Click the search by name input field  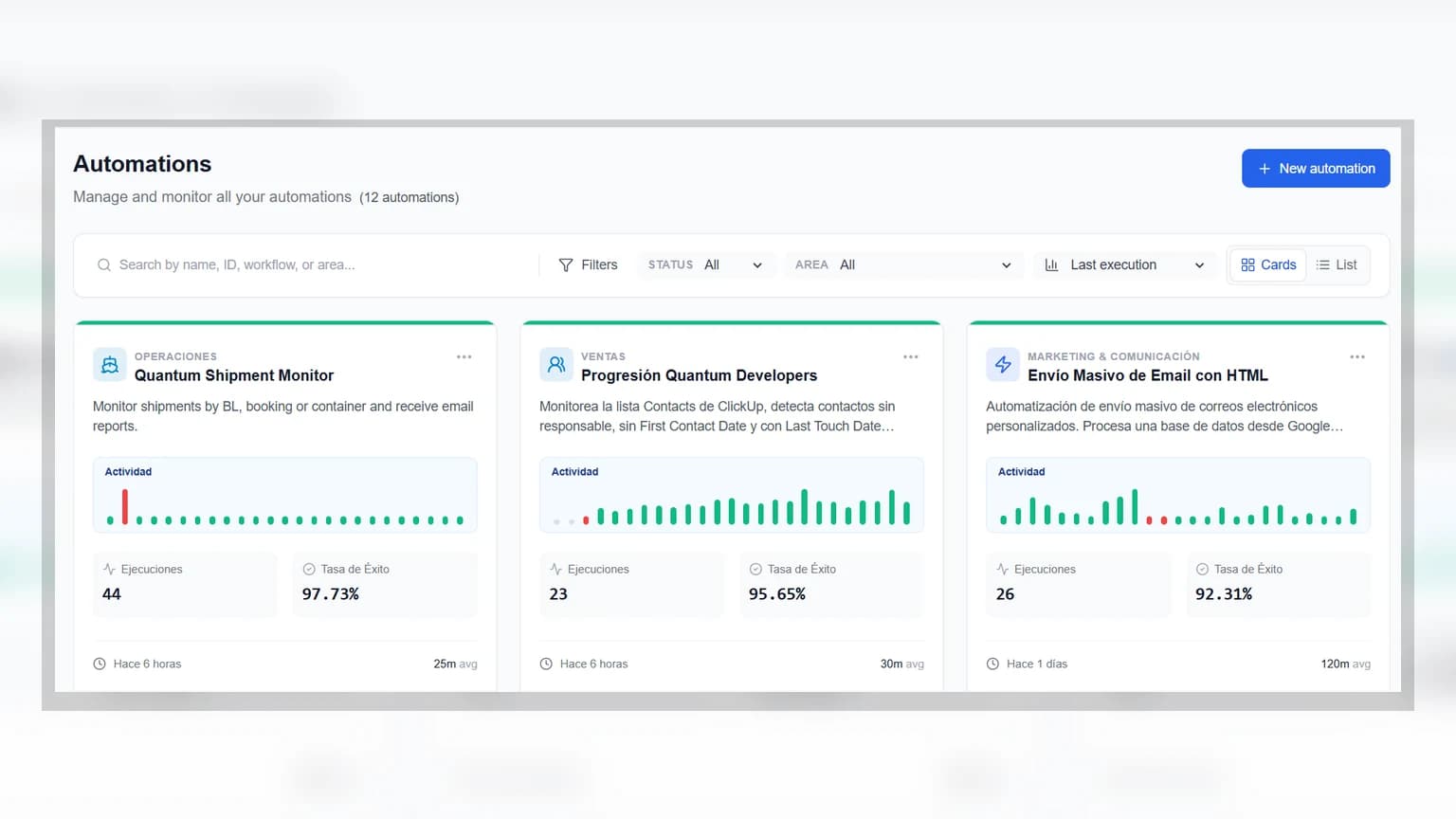(313, 265)
